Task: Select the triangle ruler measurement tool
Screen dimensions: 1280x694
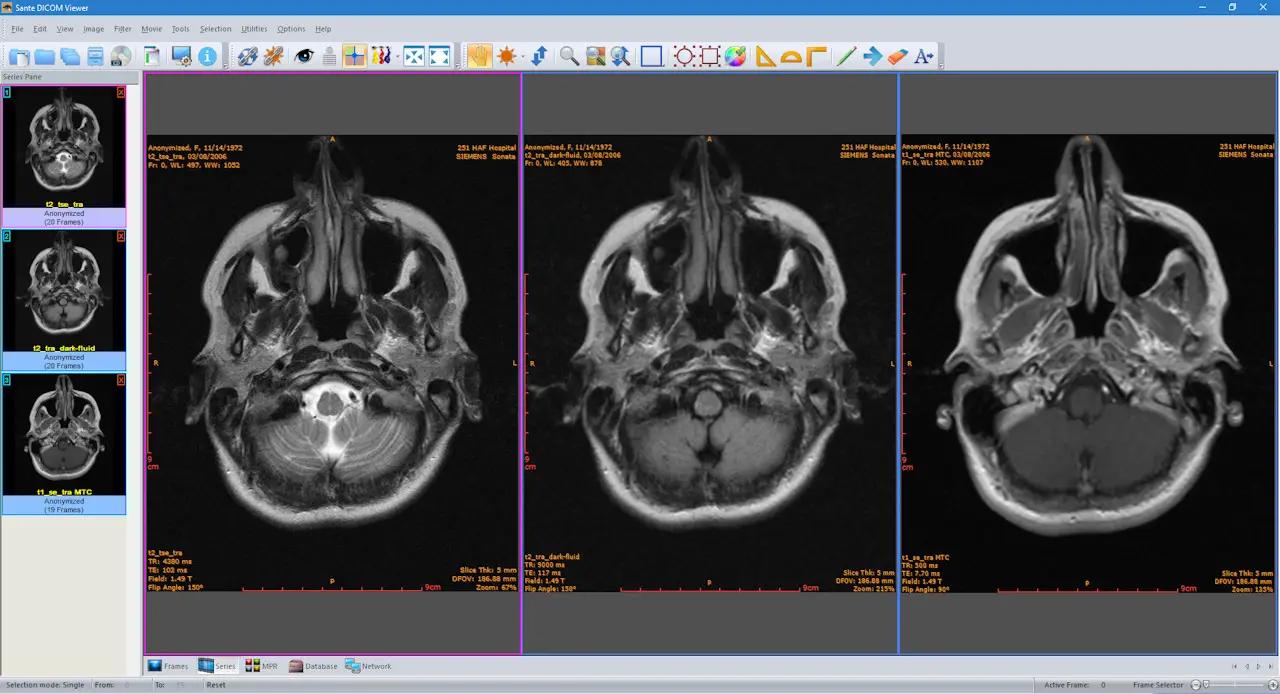Action: click(x=766, y=56)
